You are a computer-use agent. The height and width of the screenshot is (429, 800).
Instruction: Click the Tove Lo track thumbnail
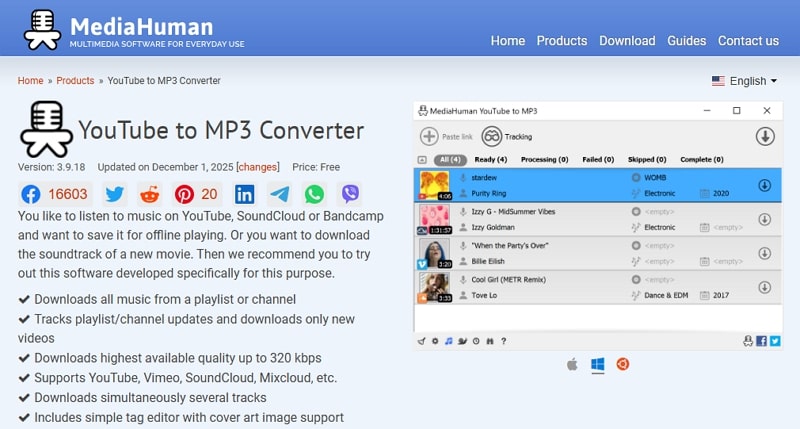[435, 288]
